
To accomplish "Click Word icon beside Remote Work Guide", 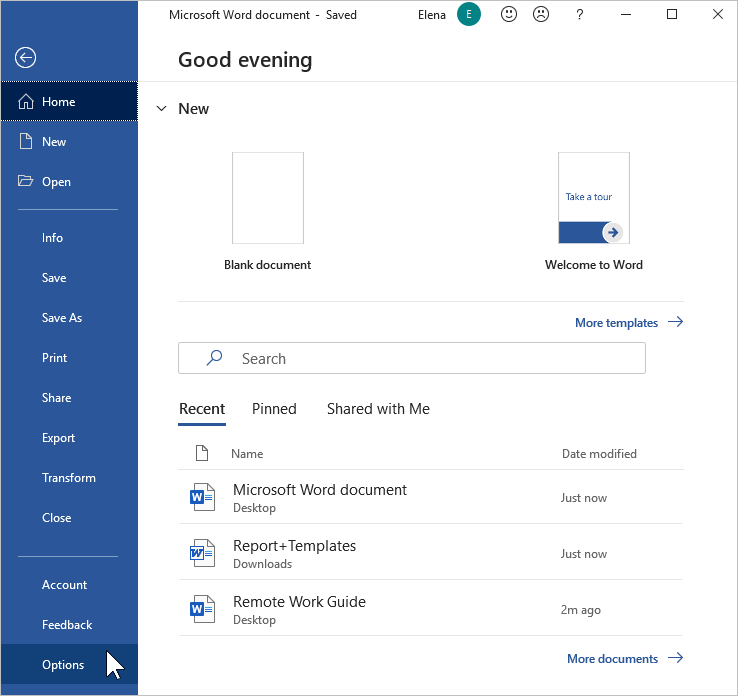I will [x=202, y=609].
